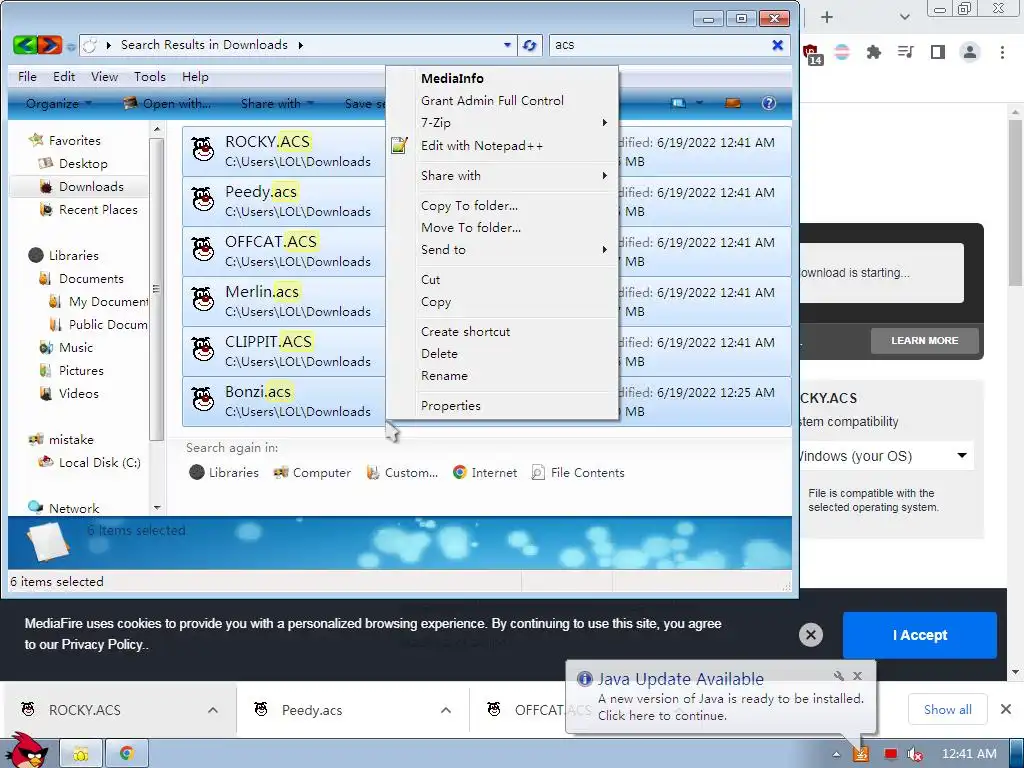Toggle Chrome side panel icon
This screenshot has height=768, width=1024.
click(938, 52)
